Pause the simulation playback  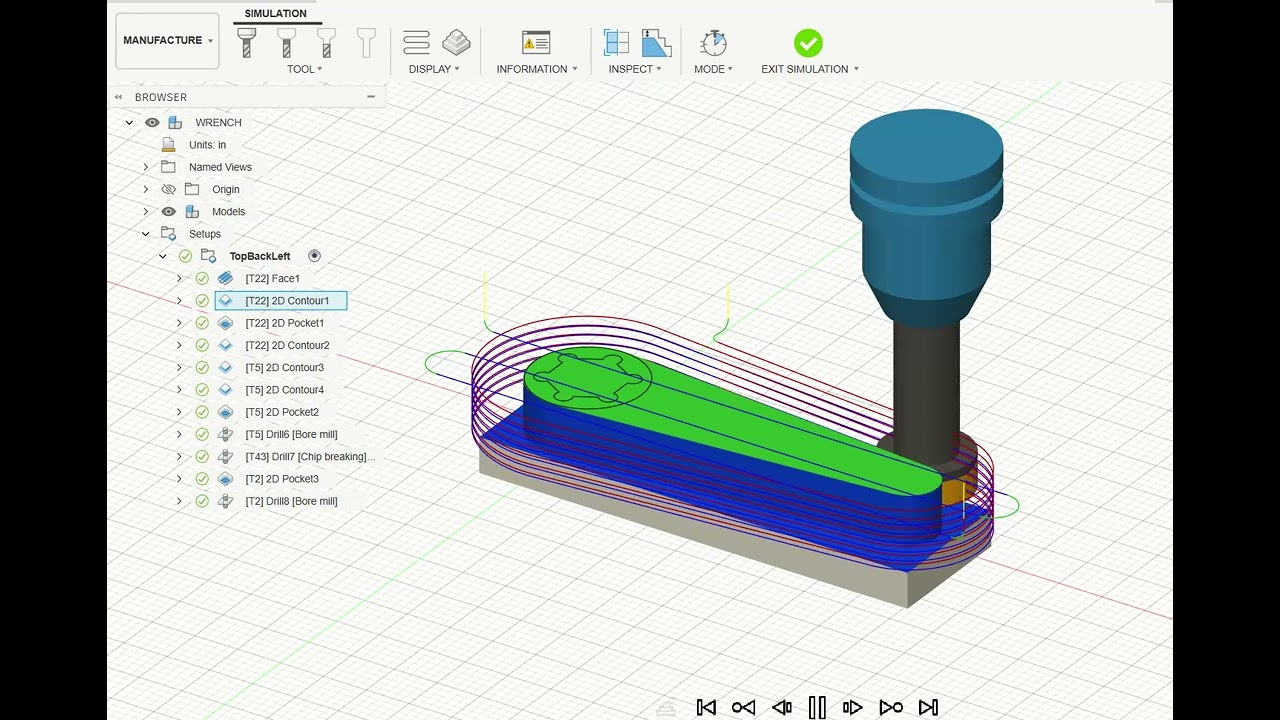817,707
